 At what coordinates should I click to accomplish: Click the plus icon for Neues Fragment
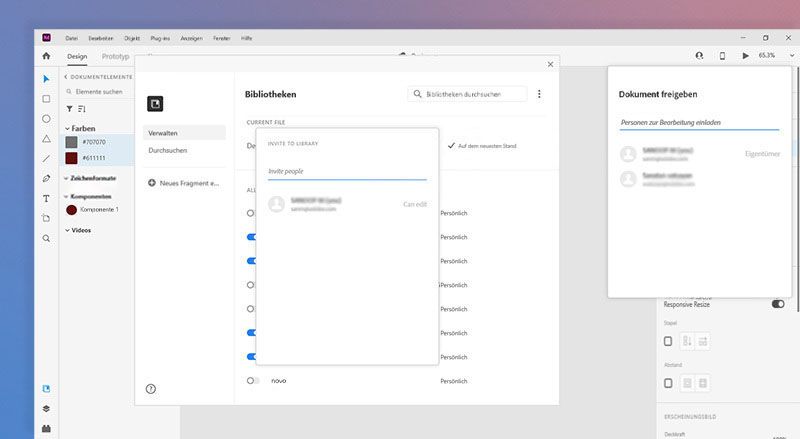tap(152, 183)
